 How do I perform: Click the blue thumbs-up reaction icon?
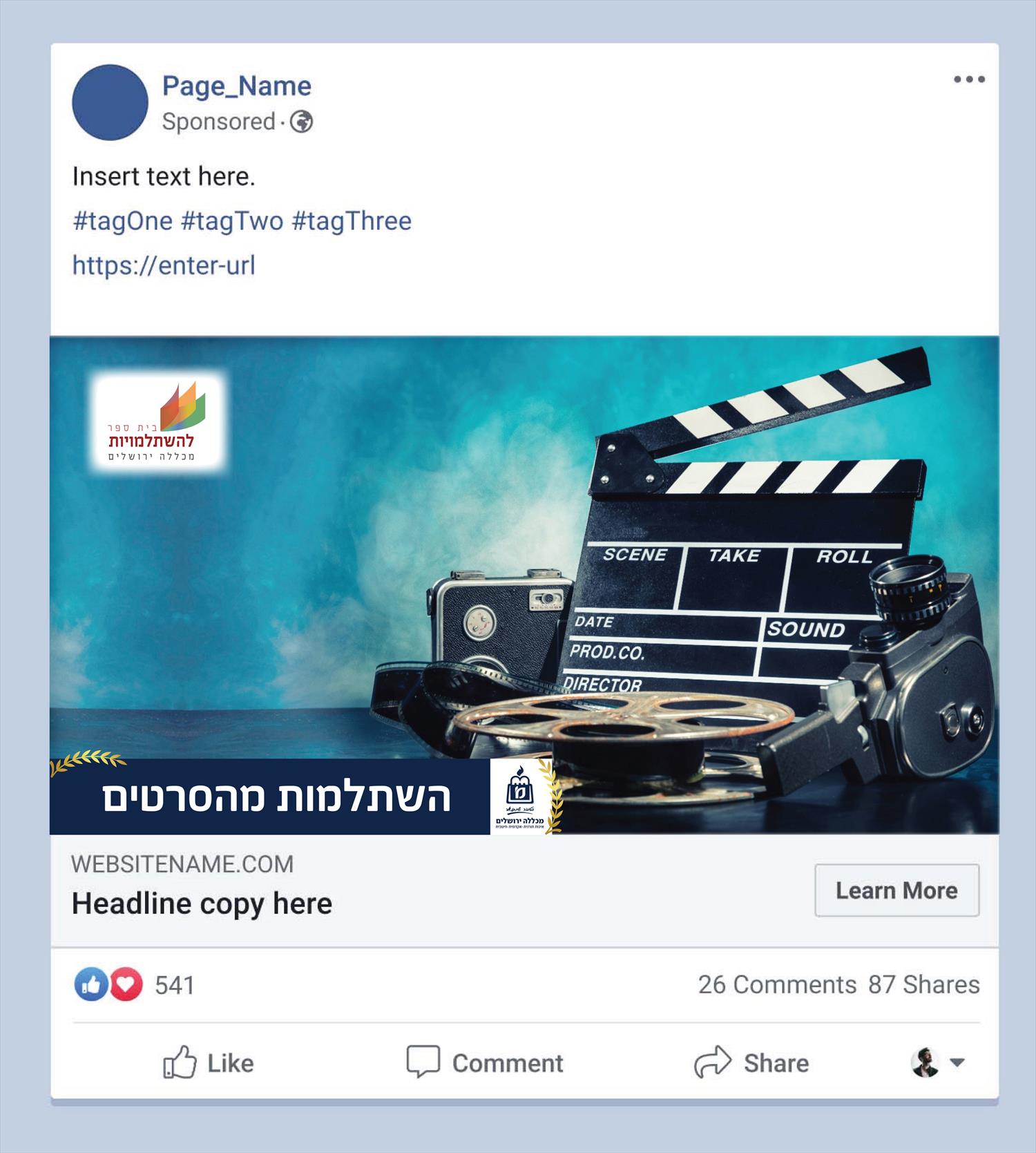tap(91, 984)
